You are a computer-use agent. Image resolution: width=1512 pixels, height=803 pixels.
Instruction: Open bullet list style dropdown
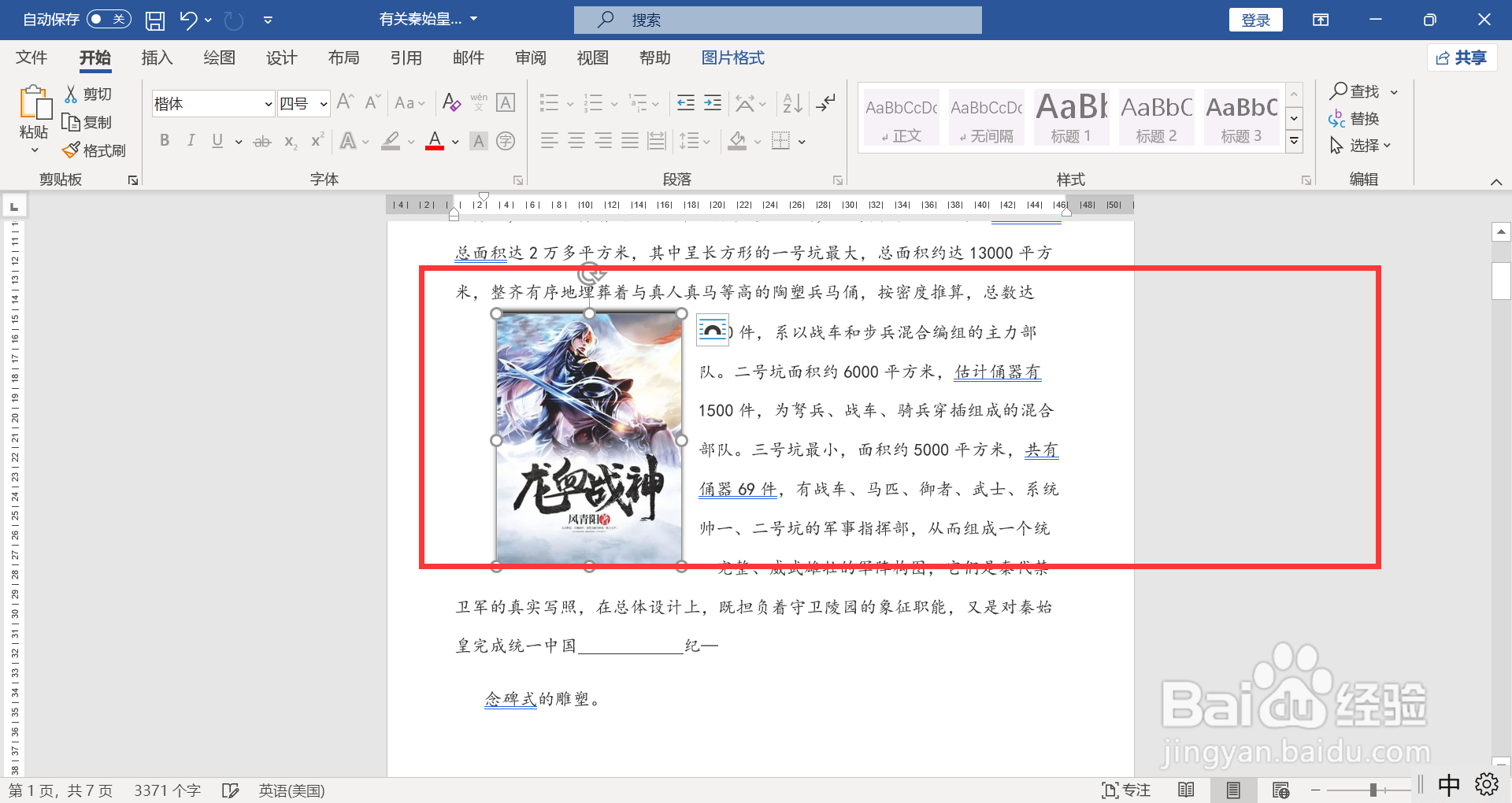pyautogui.click(x=570, y=103)
